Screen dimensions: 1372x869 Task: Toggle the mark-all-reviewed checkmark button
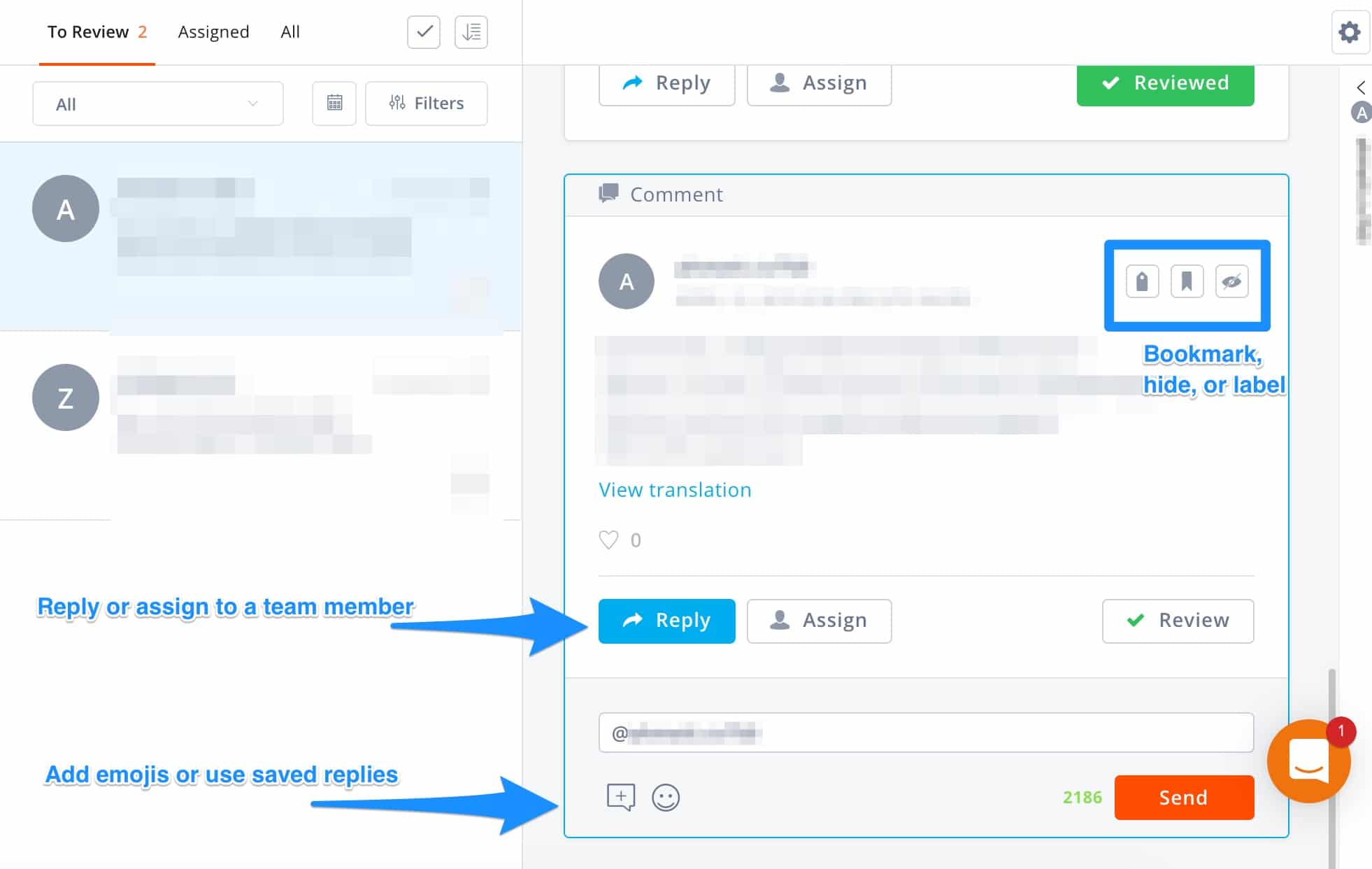coord(424,32)
